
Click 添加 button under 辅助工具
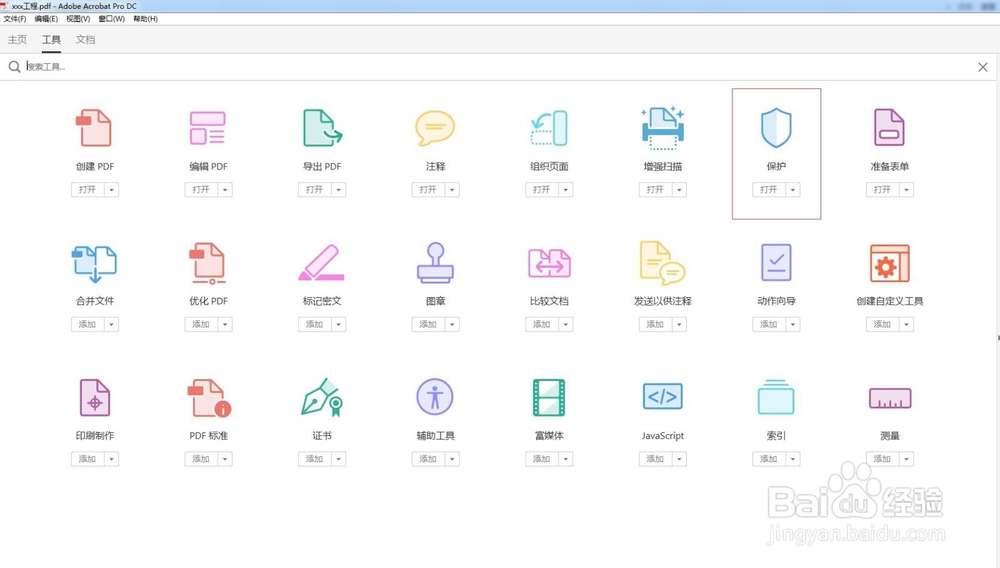(x=429, y=459)
